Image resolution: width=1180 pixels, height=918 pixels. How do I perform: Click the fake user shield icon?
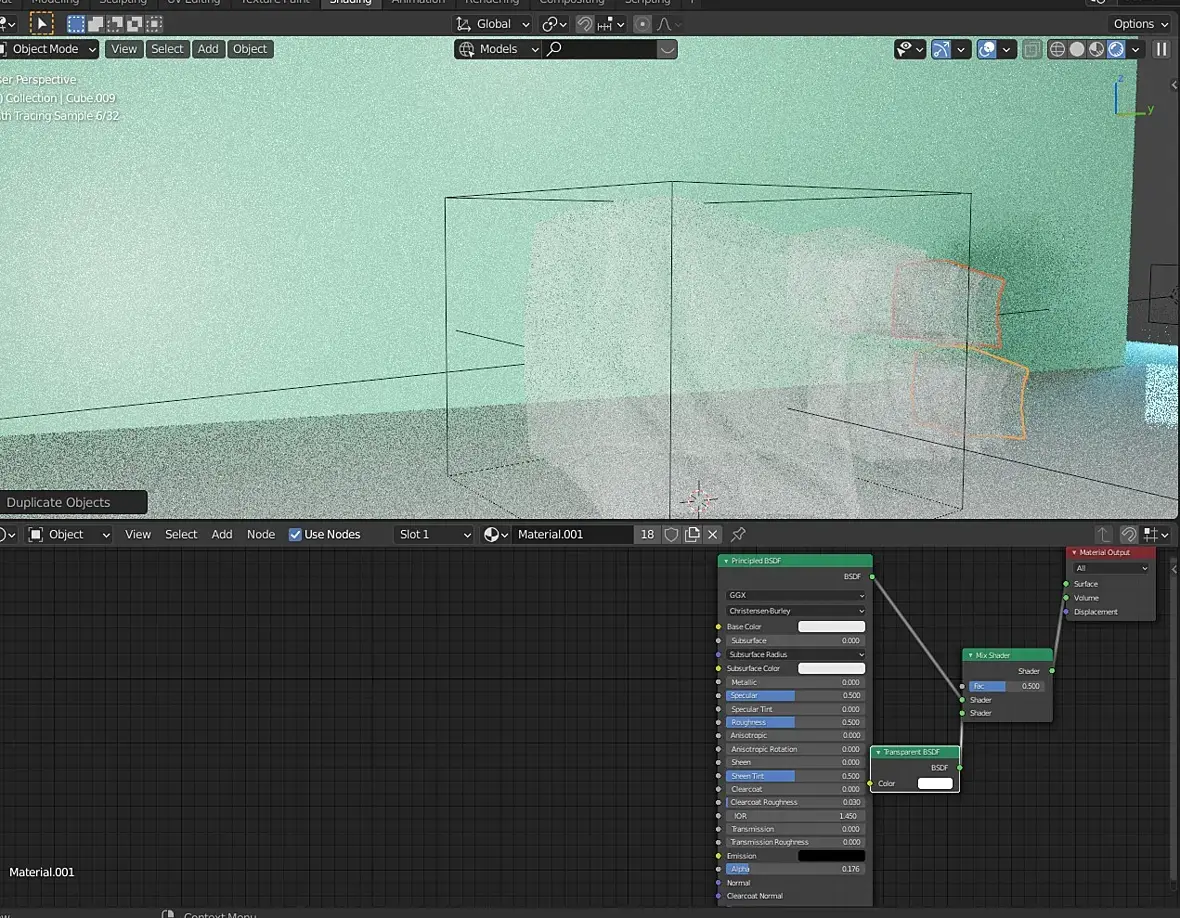click(671, 535)
